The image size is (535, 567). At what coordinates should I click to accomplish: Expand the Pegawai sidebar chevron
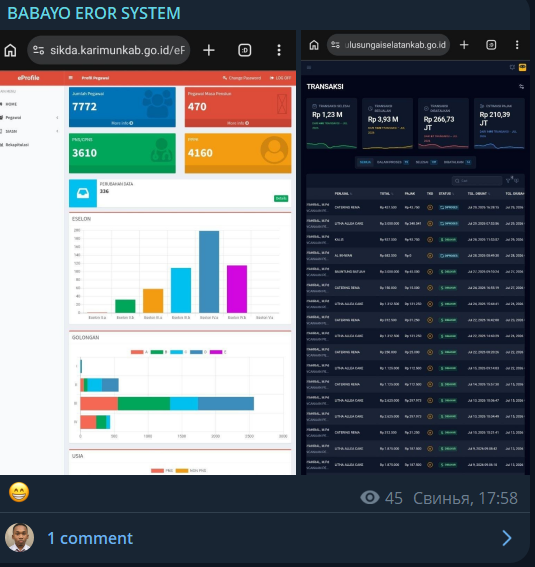(57, 118)
